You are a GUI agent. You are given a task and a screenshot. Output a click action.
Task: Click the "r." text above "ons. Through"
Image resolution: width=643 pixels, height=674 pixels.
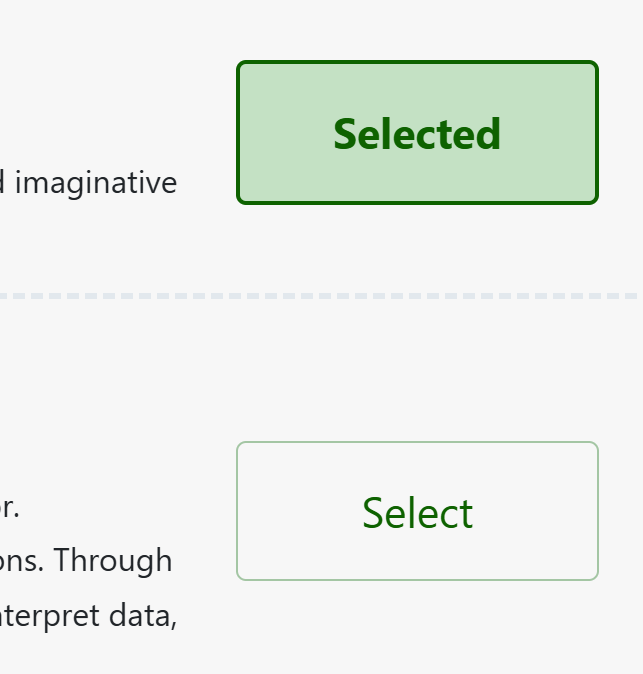click(x=9, y=507)
